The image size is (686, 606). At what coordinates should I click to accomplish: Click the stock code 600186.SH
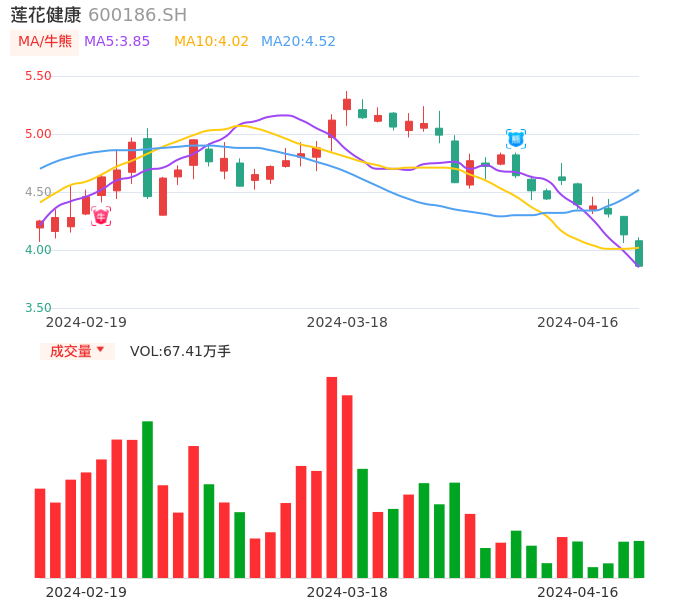[x=138, y=15]
